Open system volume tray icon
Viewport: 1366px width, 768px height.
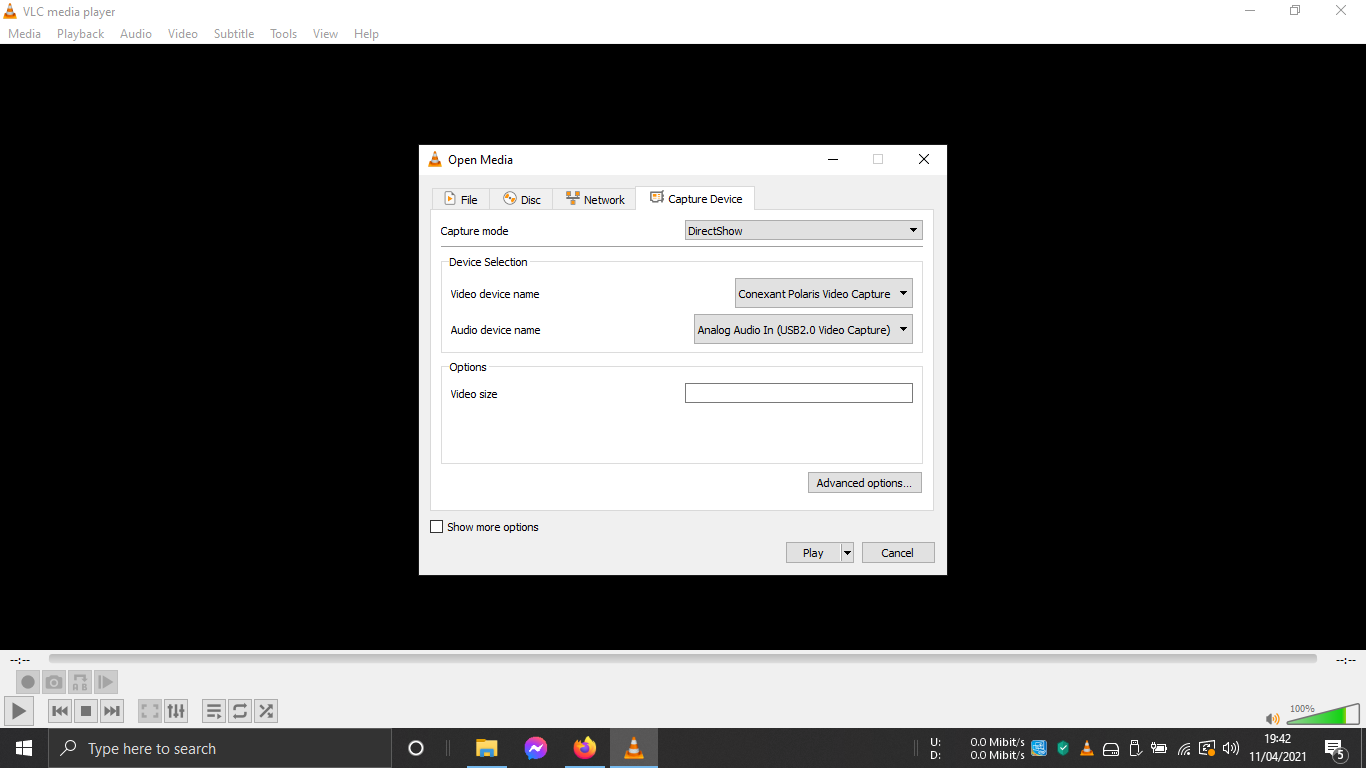pyautogui.click(x=1231, y=748)
